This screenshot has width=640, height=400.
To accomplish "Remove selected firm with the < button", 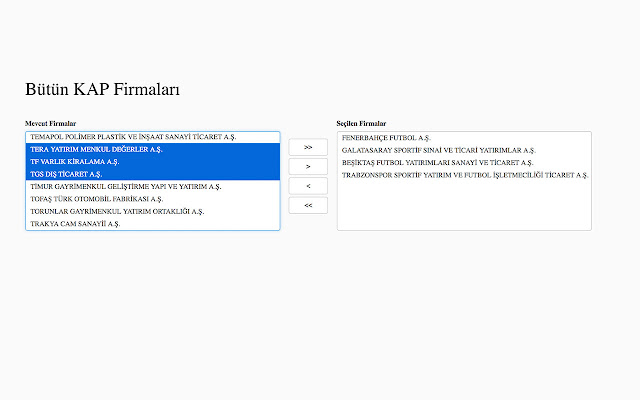I will (308, 186).
